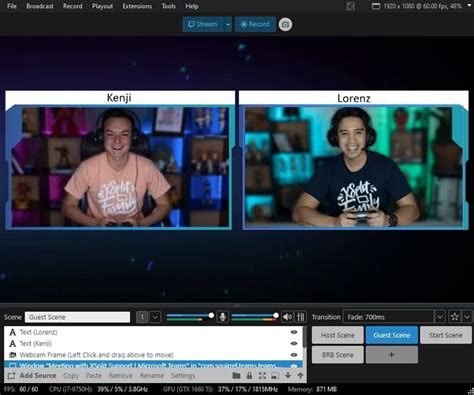Open the Broadcast menu
The height and width of the screenshot is (395, 474).
tap(40, 6)
